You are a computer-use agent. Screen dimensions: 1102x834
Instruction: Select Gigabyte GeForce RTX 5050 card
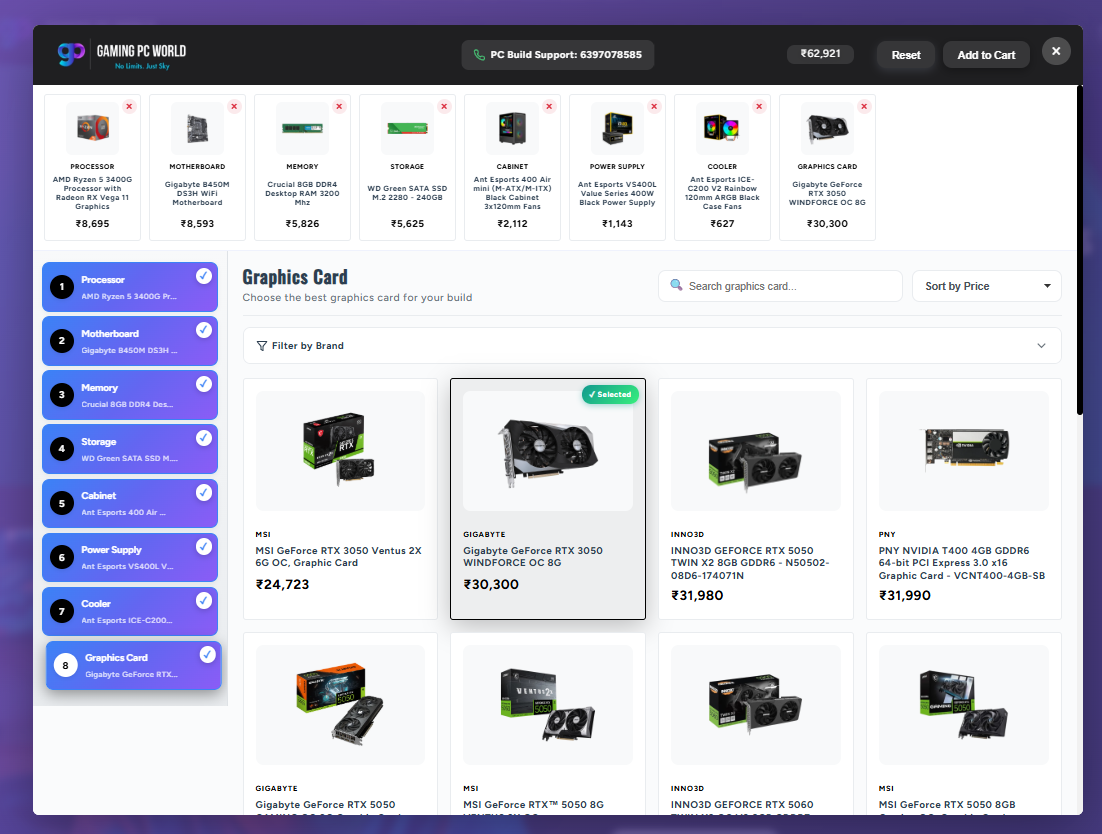340,724
